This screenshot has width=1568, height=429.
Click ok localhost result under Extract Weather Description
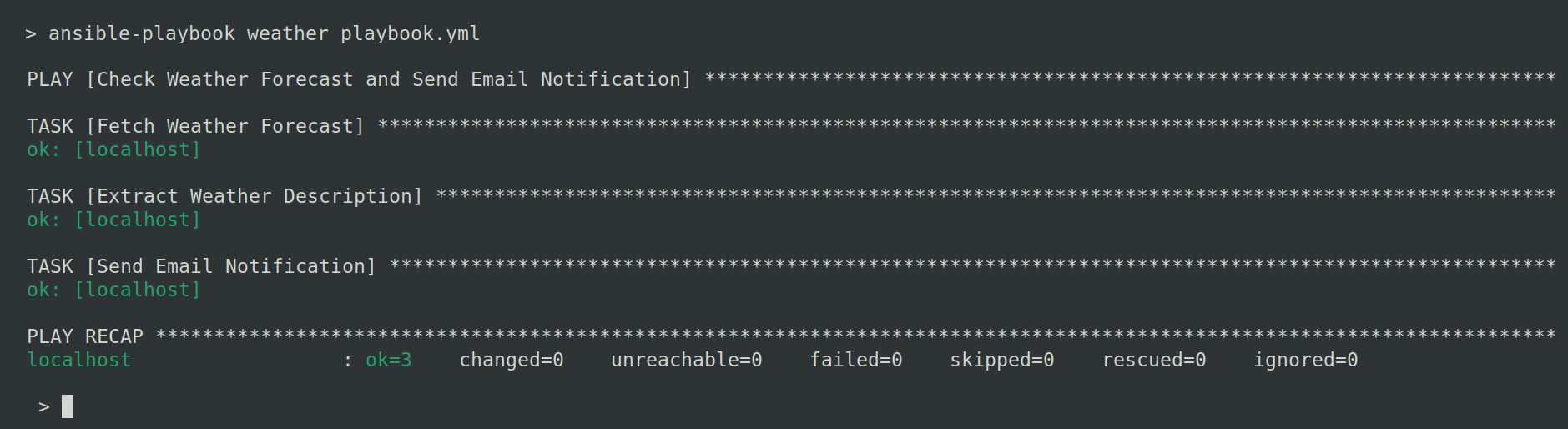click(113, 220)
